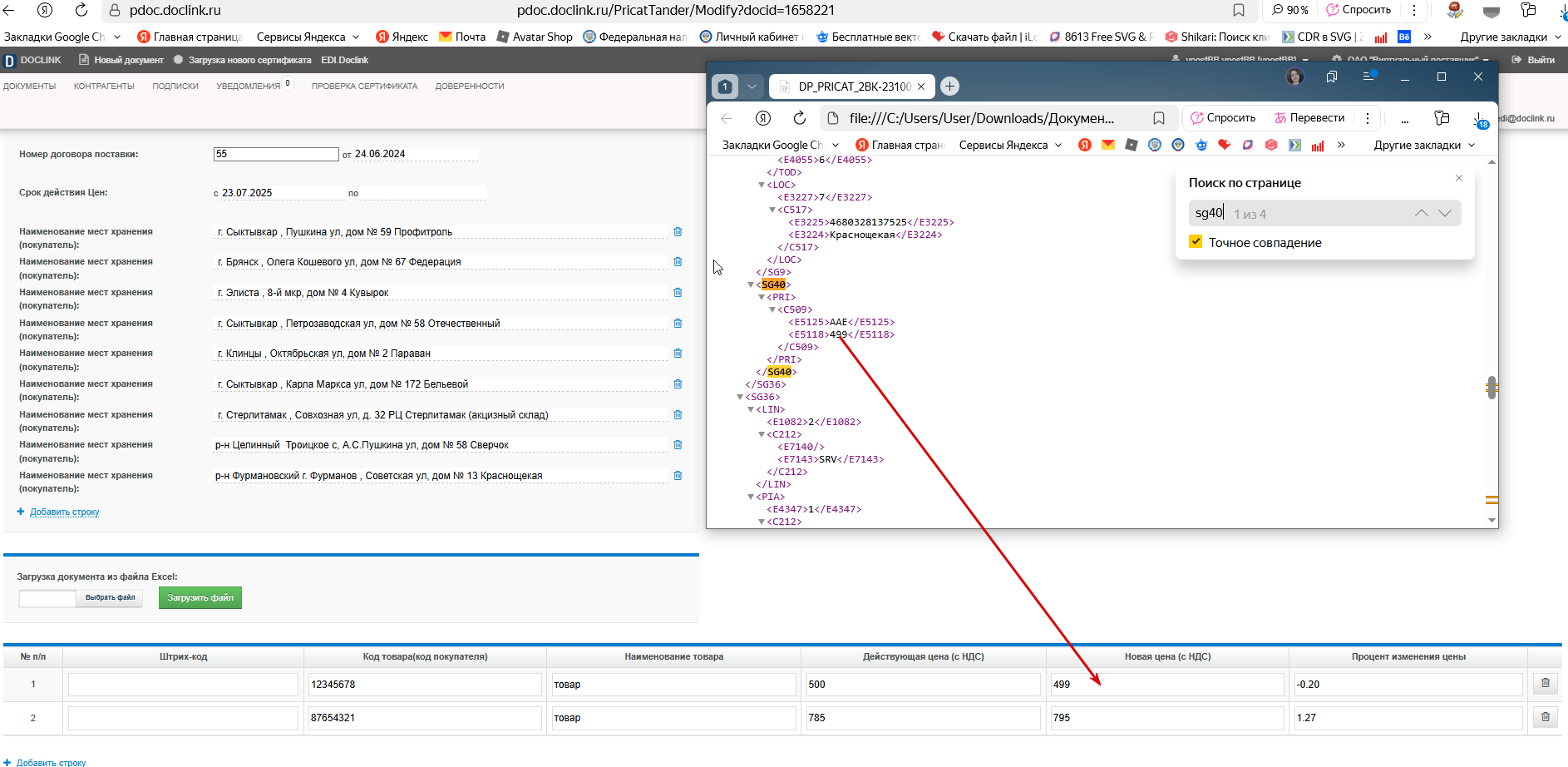This screenshot has width=1568, height=767.
Task: Click Перевести button in XML window
Action: [1309, 117]
